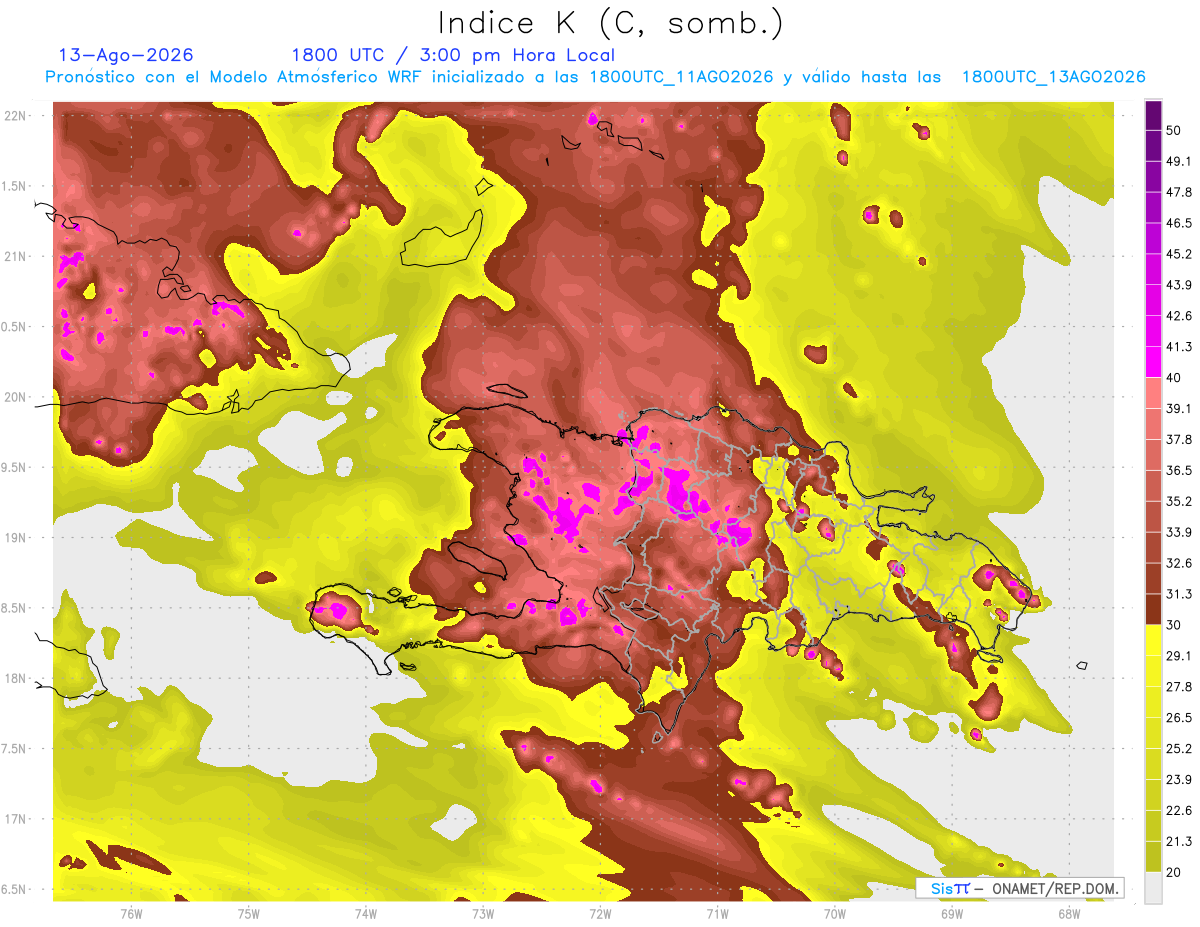Pick the legend color between 25.2 and 26.5
The height and width of the screenshot is (927, 1200).
click(1153, 734)
